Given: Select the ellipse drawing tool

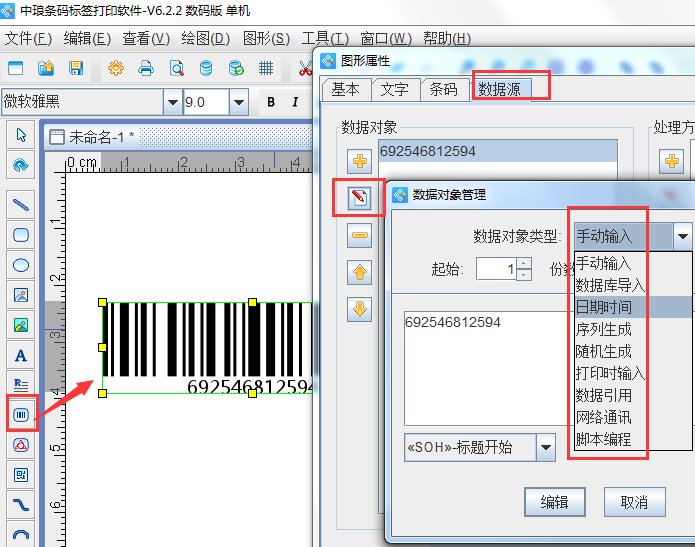Looking at the screenshot, I should pyautogui.click(x=21, y=265).
